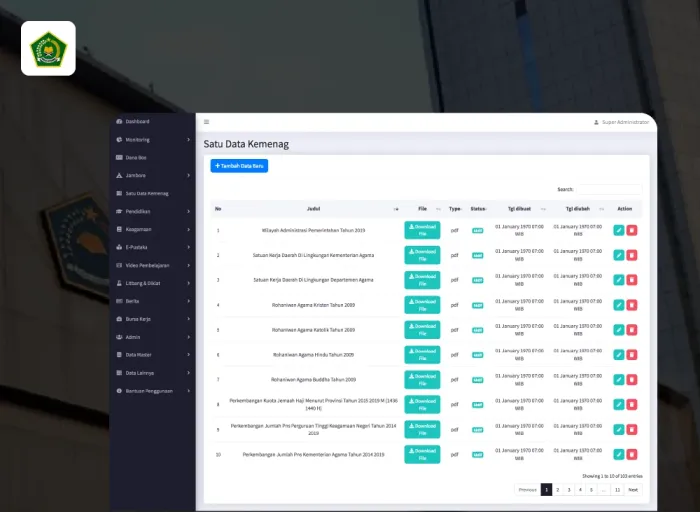This screenshot has height=512, width=700.
Task: Edit Satuan Kerja Daerah Departemen Agama row
Action: click(x=618, y=280)
